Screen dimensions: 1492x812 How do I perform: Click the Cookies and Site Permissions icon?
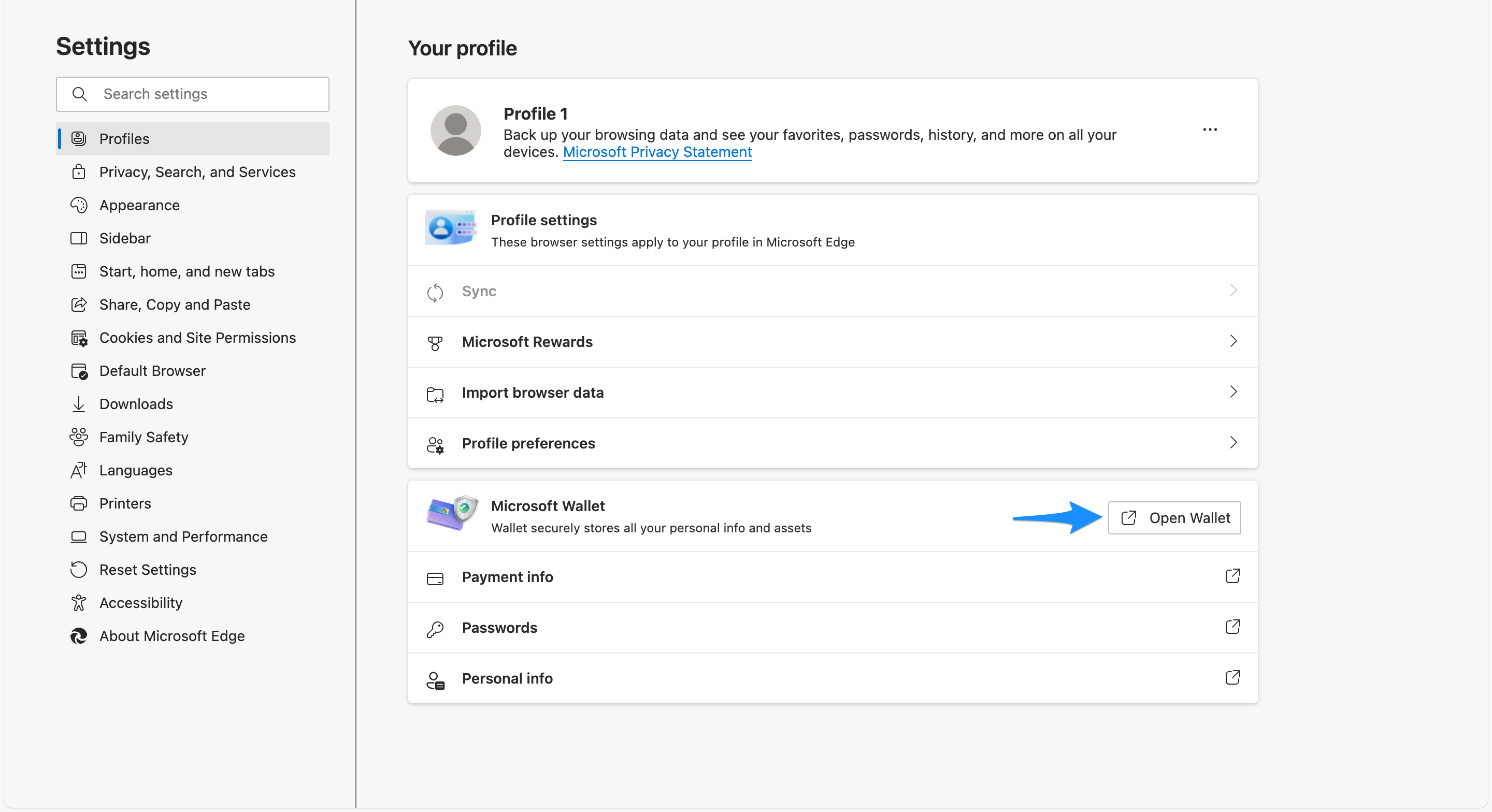pos(79,338)
